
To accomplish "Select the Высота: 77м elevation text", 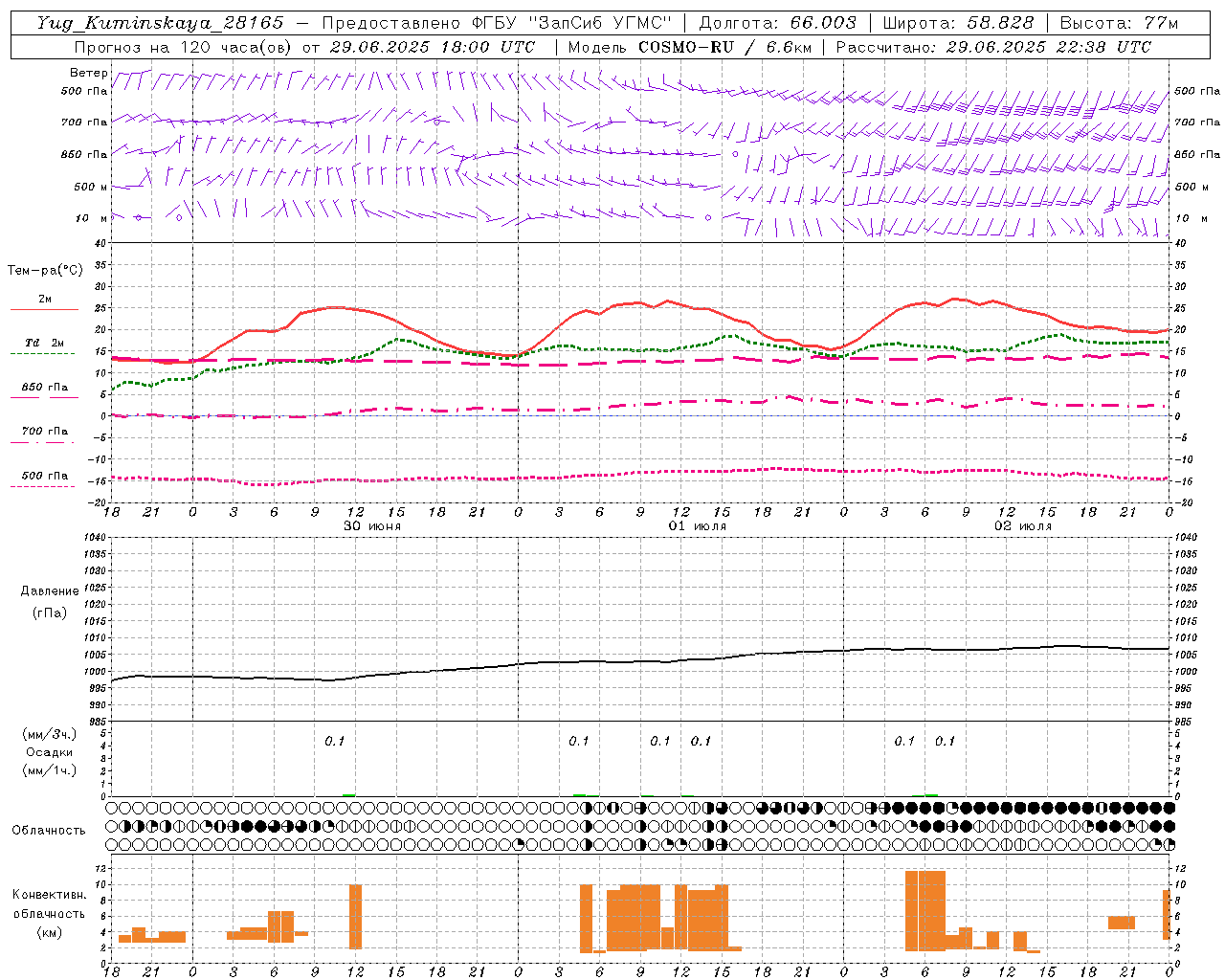I will click(1119, 23).
